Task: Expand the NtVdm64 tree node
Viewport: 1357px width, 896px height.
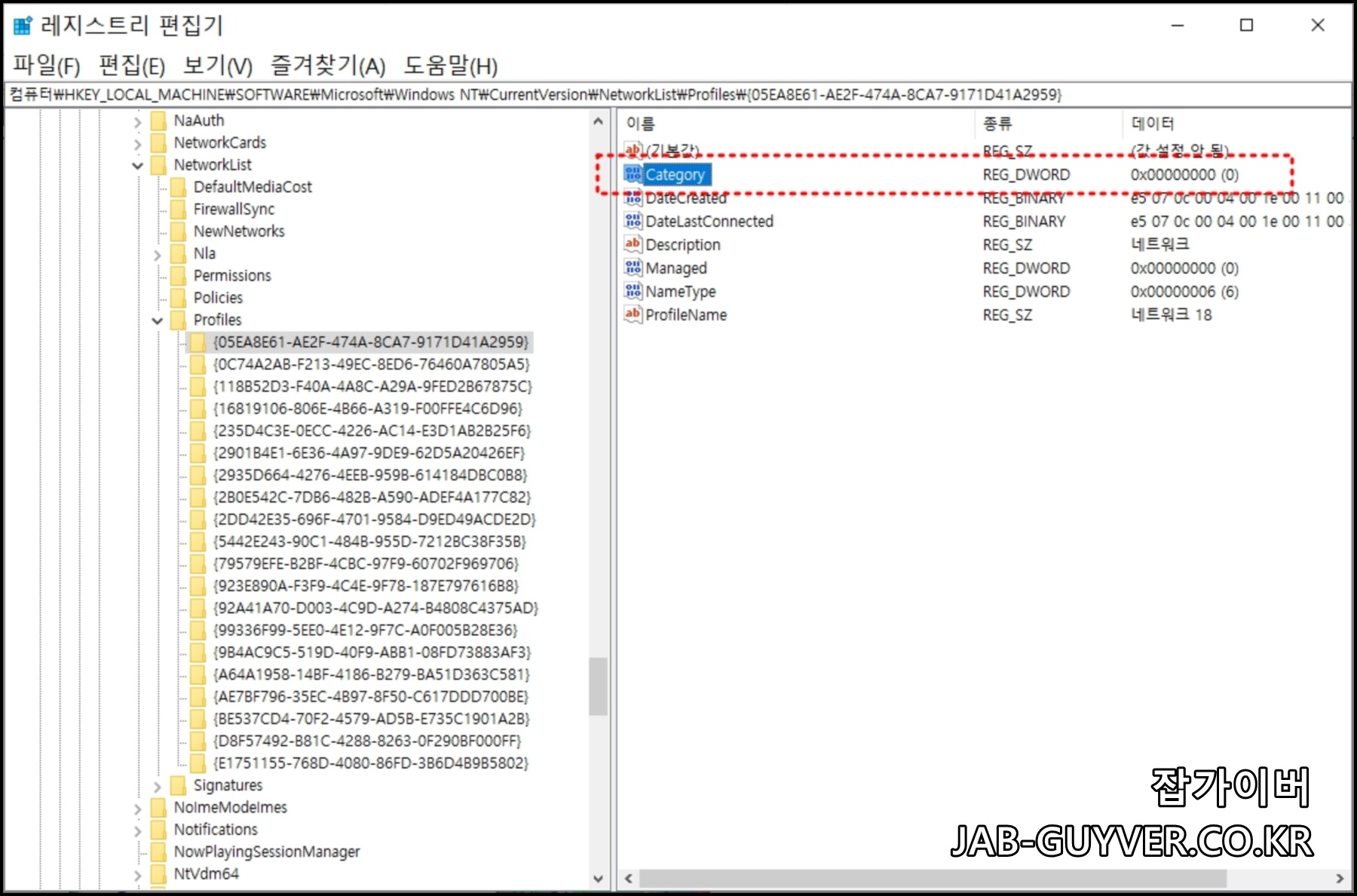Action: (137, 875)
